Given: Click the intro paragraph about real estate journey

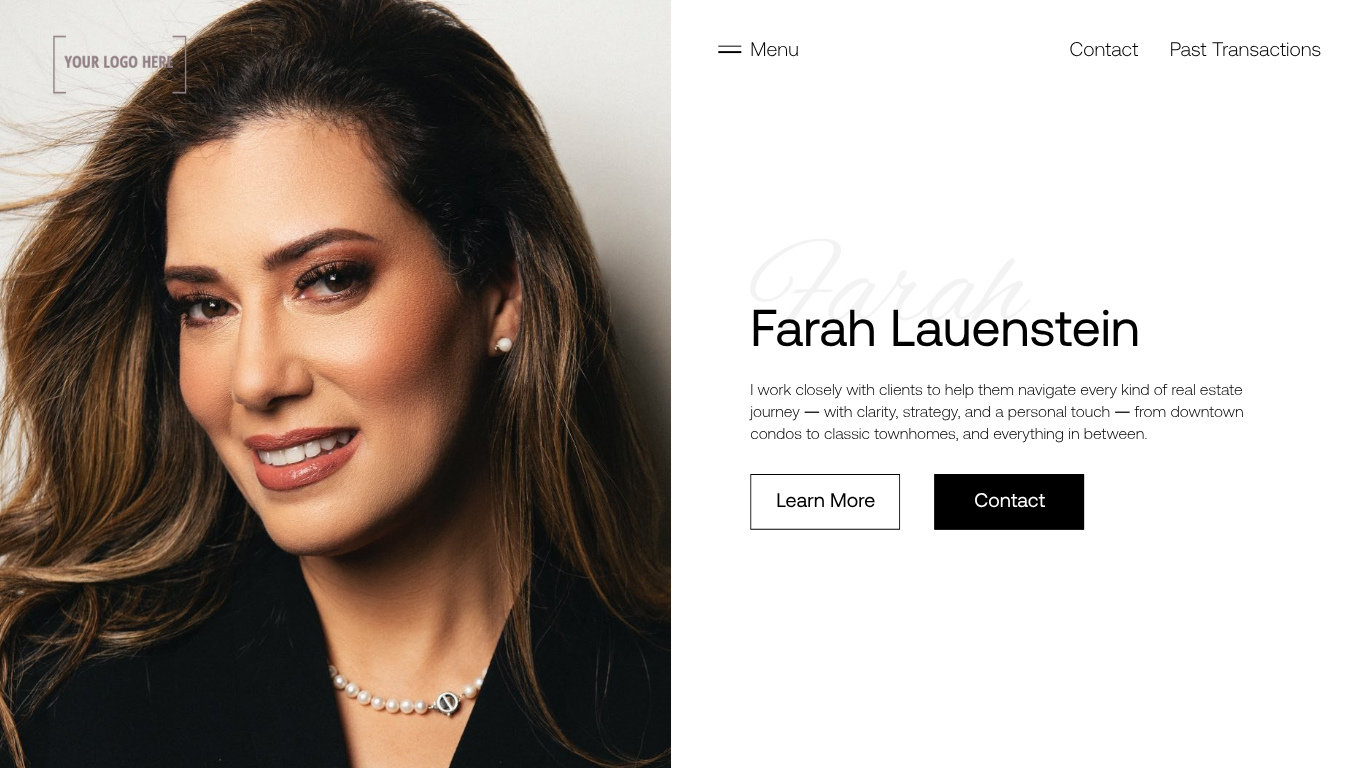Looking at the screenshot, I should coord(997,412).
